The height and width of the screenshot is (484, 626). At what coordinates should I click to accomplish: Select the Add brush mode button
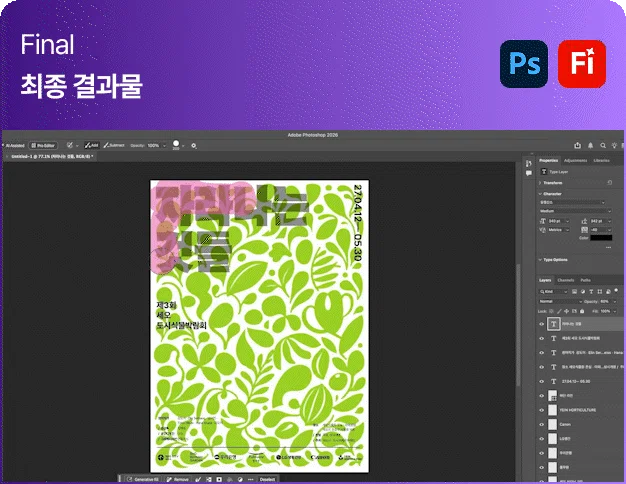click(92, 146)
